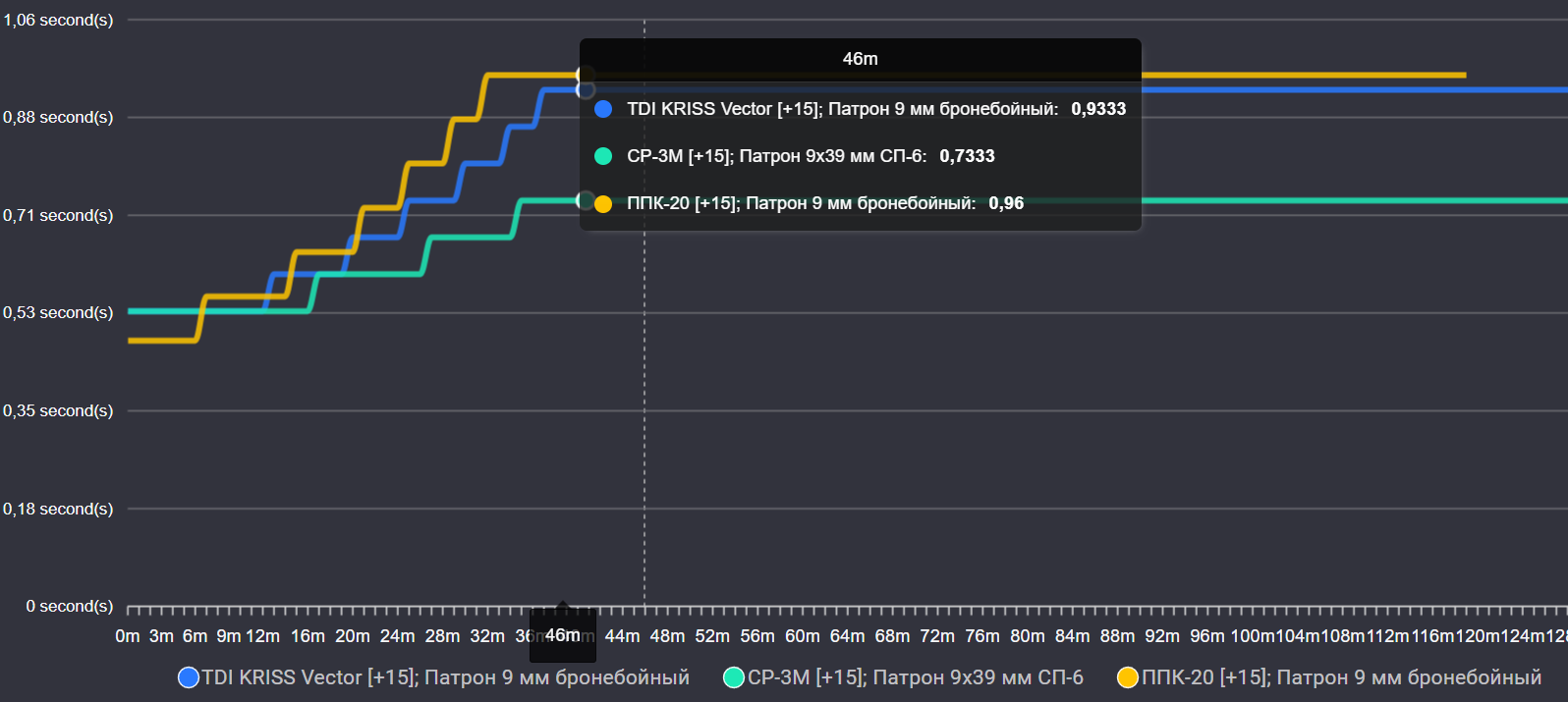The image size is (1568, 702).
Task: Click the 92m label on the x-axis
Action: (1162, 636)
